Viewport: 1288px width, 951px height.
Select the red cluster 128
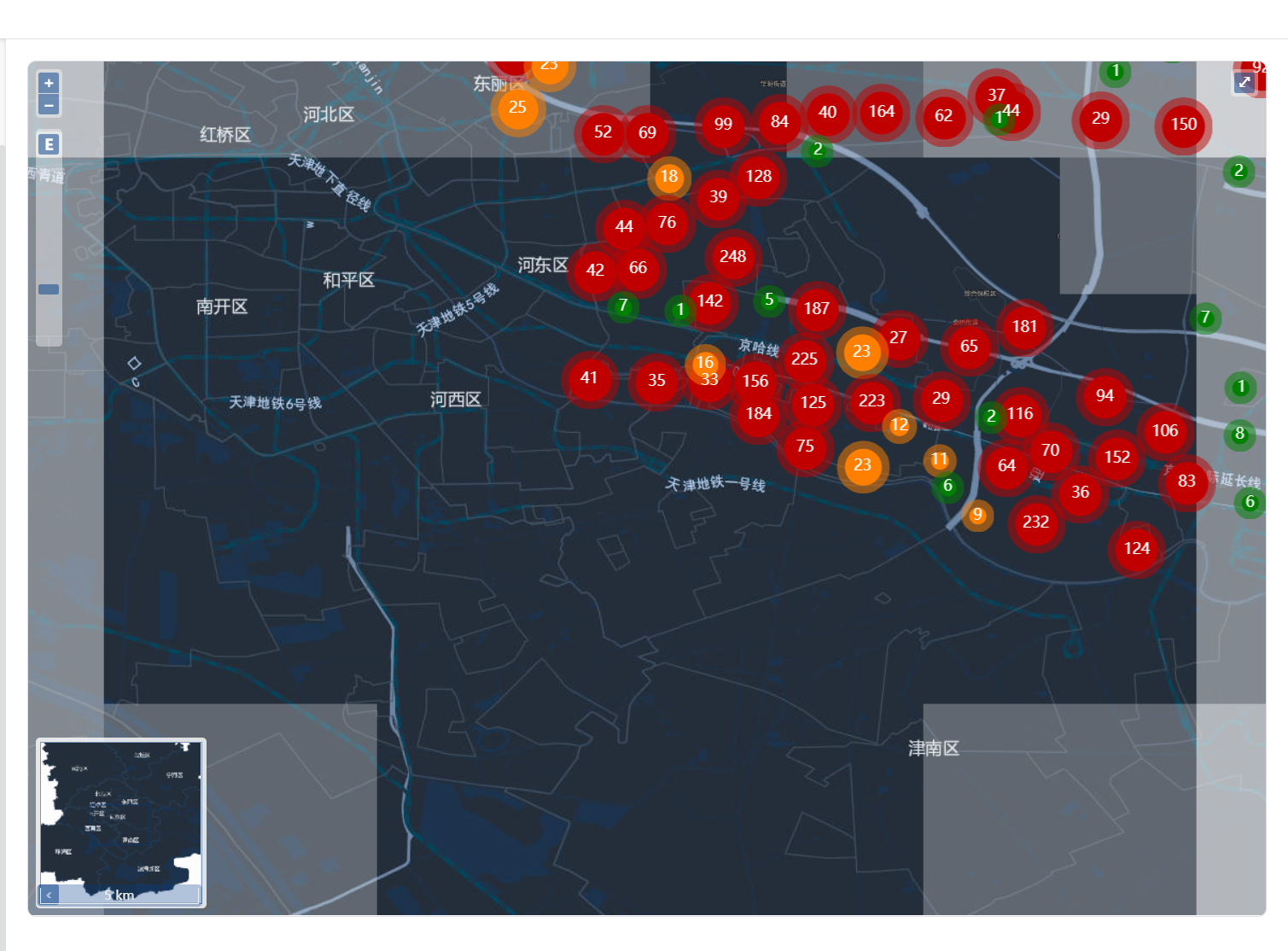click(x=758, y=176)
